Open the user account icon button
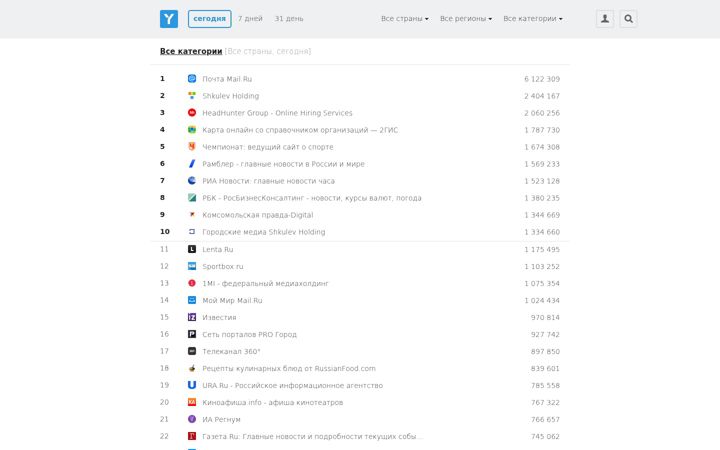The width and height of the screenshot is (720, 450). 605,19
